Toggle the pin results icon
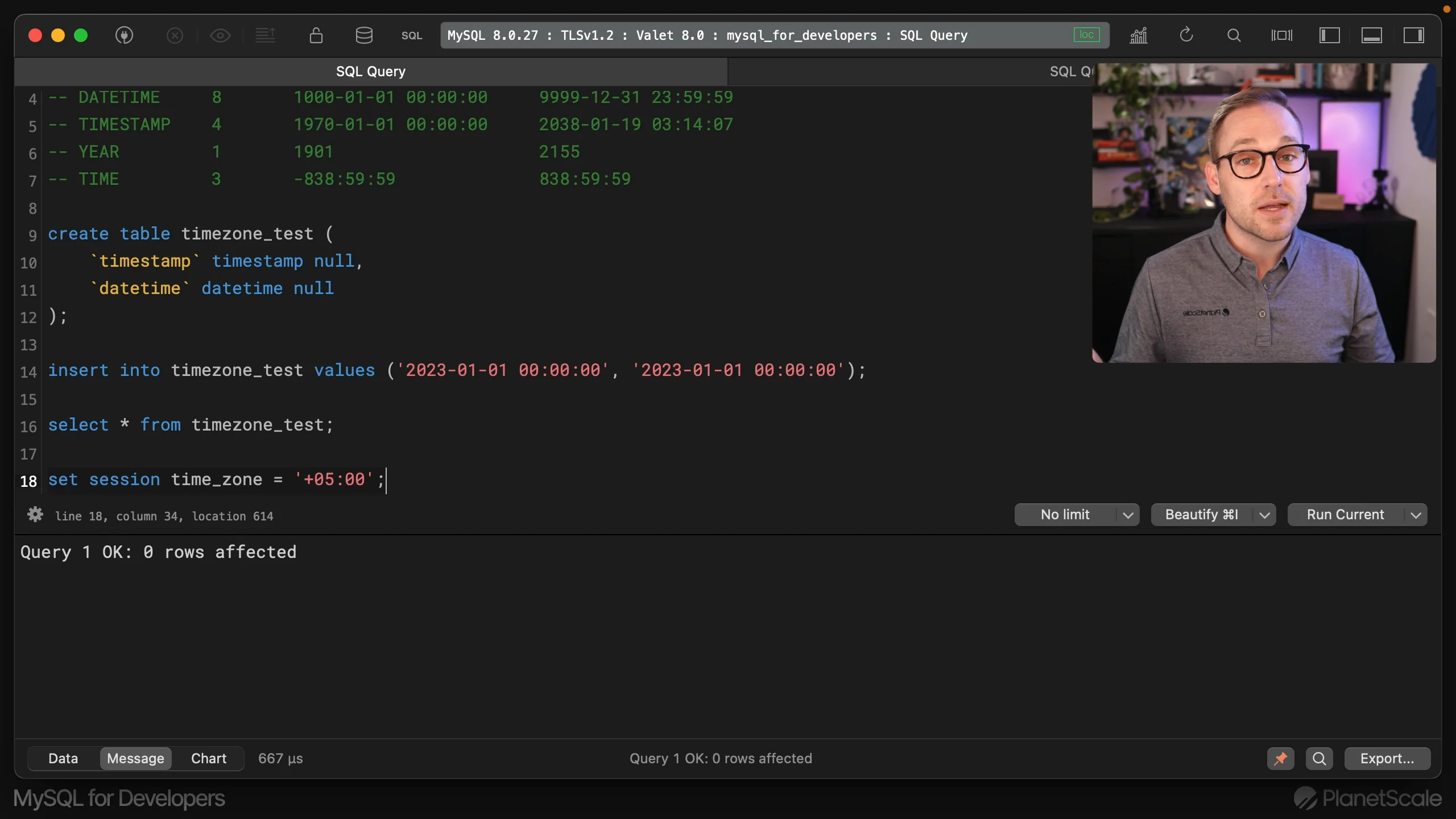1456x819 pixels. [x=1280, y=758]
